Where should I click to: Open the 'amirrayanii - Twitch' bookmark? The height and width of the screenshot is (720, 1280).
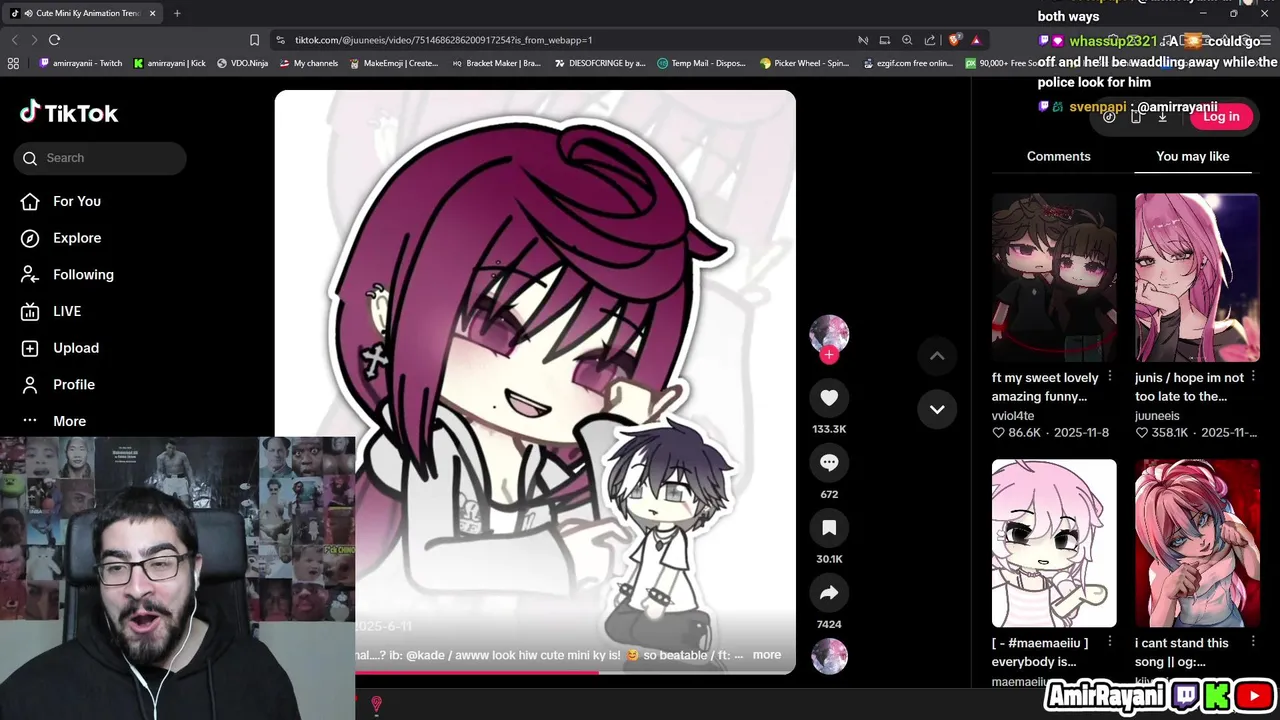pyautogui.click(x=80, y=63)
